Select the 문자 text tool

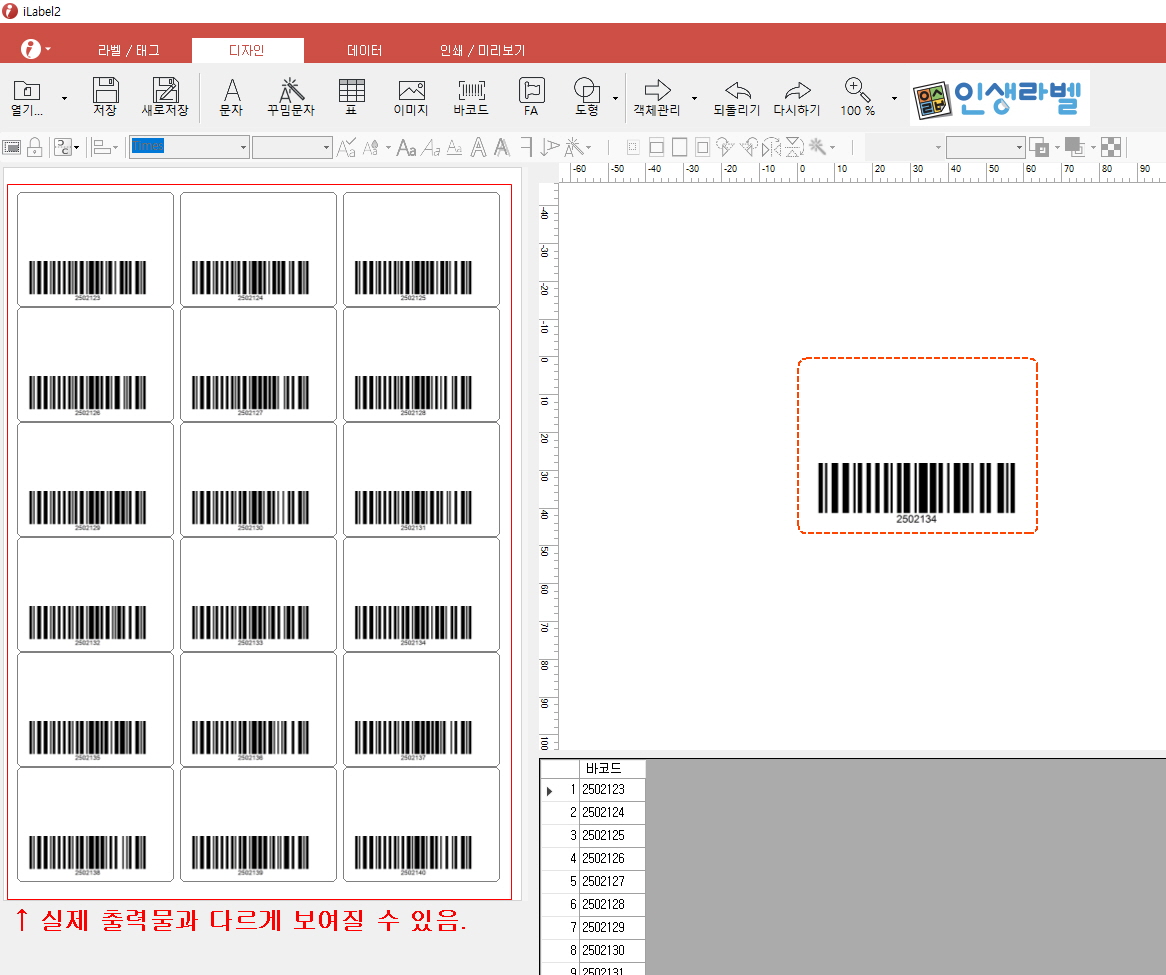pyautogui.click(x=231, y=98)
